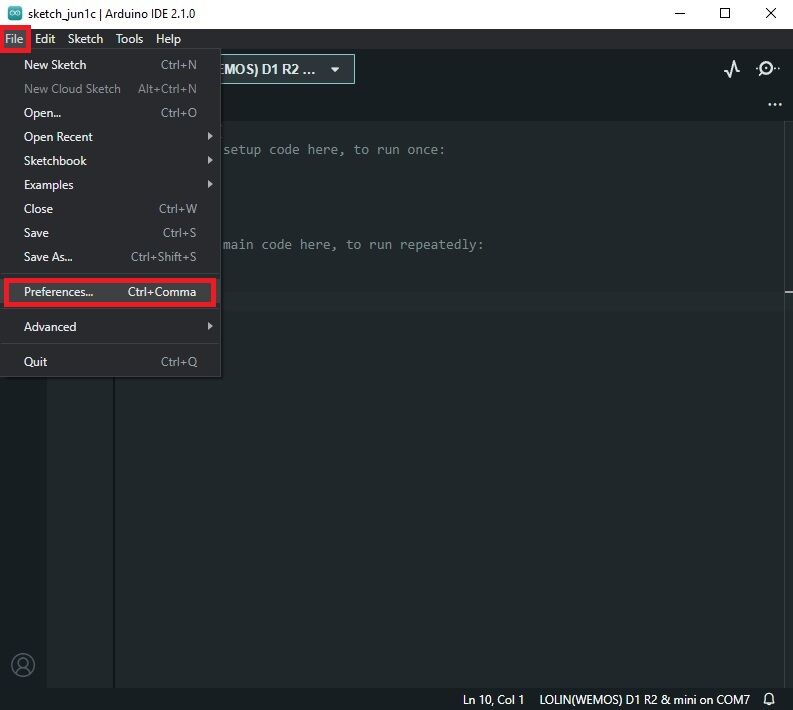Open the Serial Plotter icon
This screenshot has height=710, width=793.
pos(732,69)
